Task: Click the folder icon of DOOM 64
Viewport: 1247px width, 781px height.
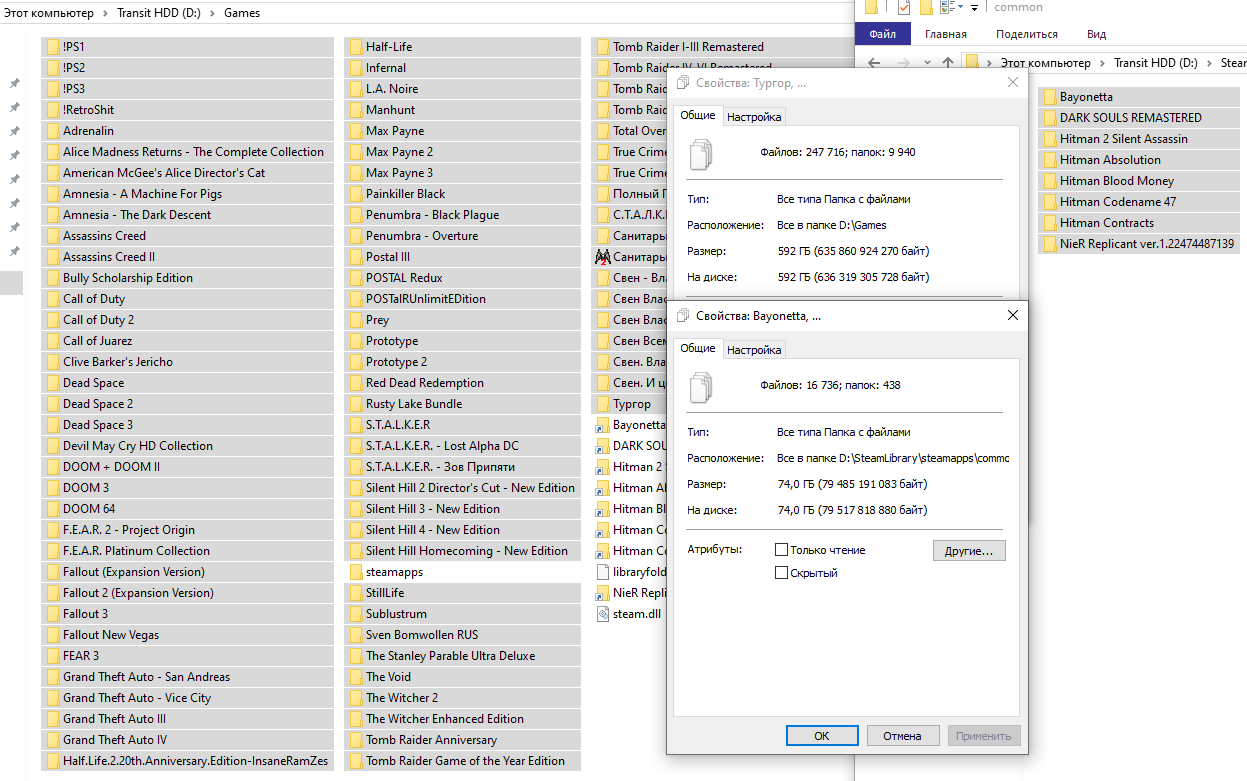Action: (x=53, y=509)
